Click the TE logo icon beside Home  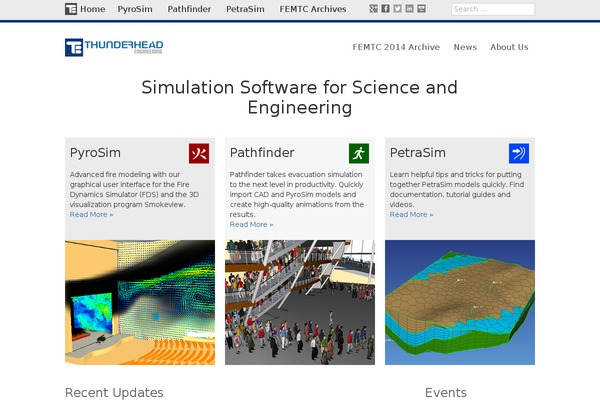pos(71,9)
